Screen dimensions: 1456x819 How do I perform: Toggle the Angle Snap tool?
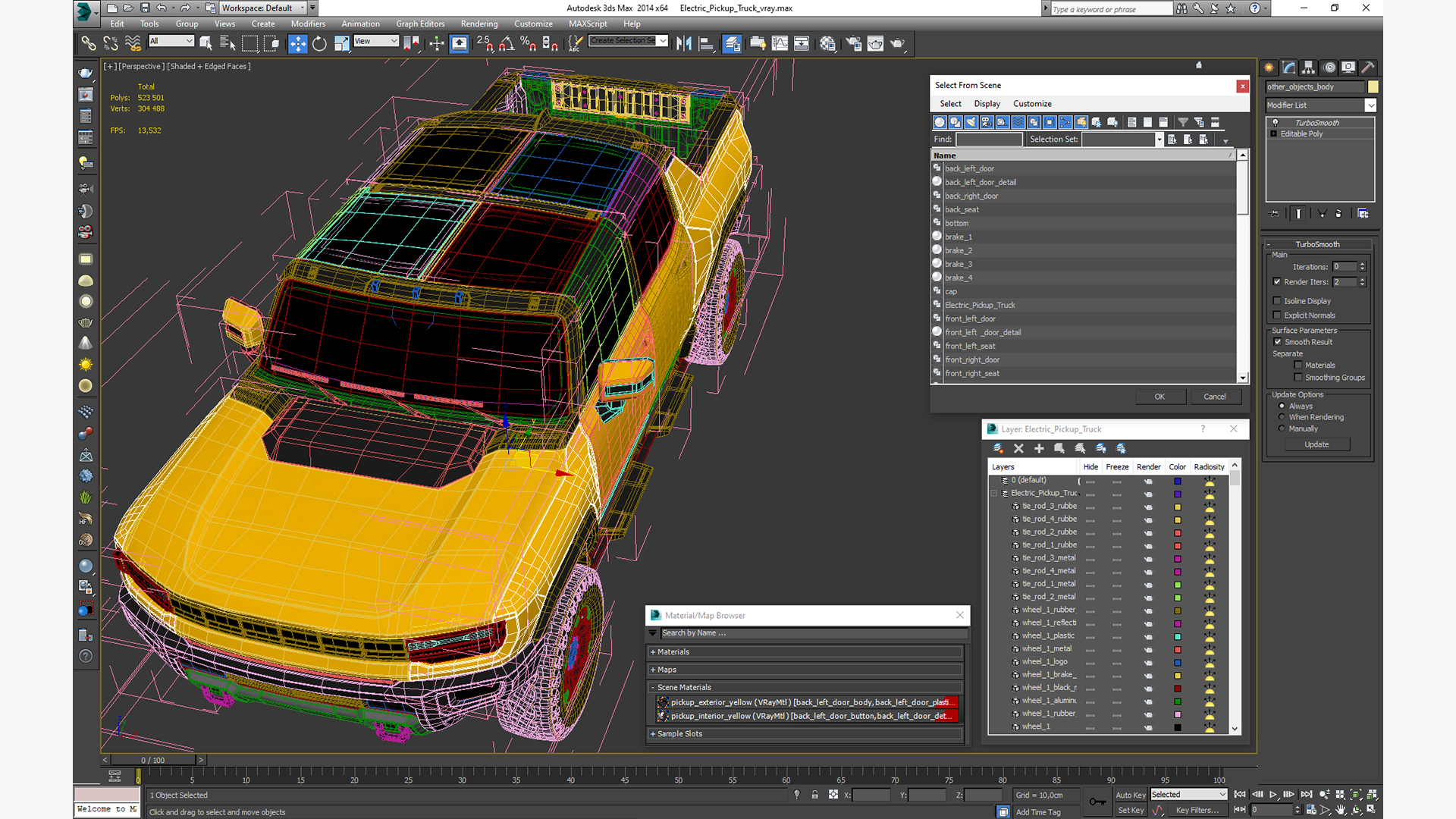(x=507, y=43)
